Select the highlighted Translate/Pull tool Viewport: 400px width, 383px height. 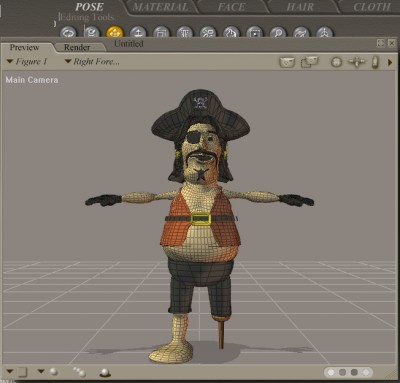pyautogui.click(x=115, y=33)
